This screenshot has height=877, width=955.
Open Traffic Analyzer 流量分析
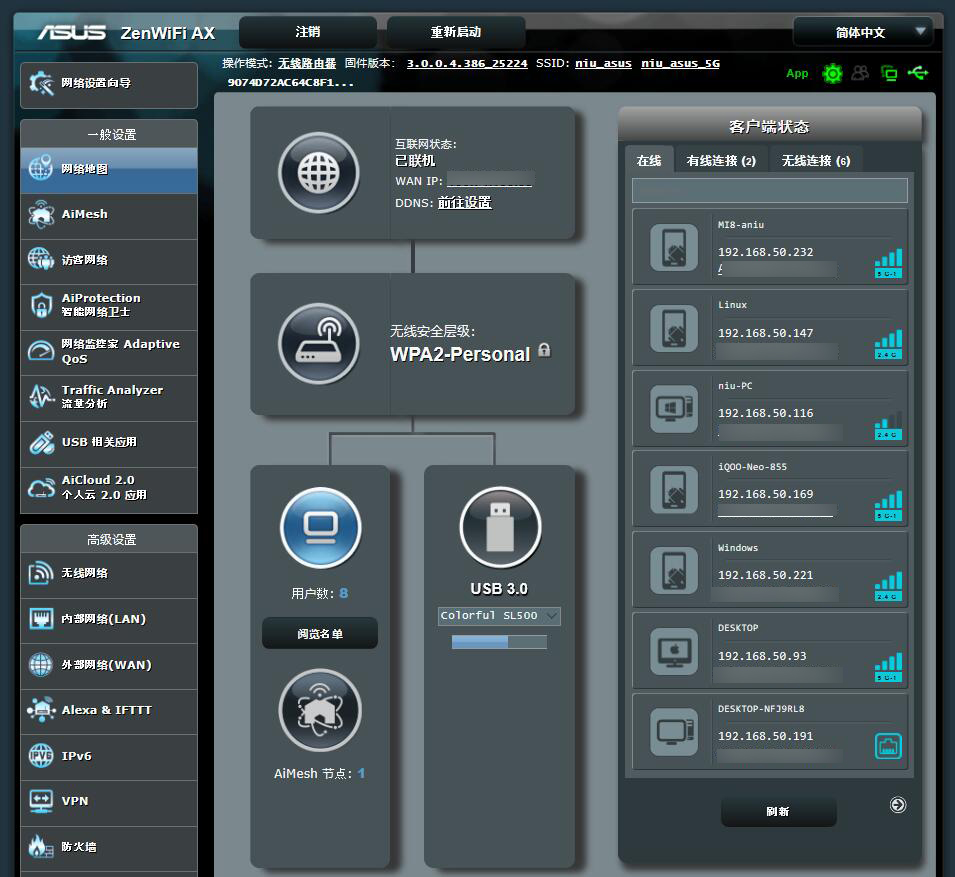tap(109, 398)
